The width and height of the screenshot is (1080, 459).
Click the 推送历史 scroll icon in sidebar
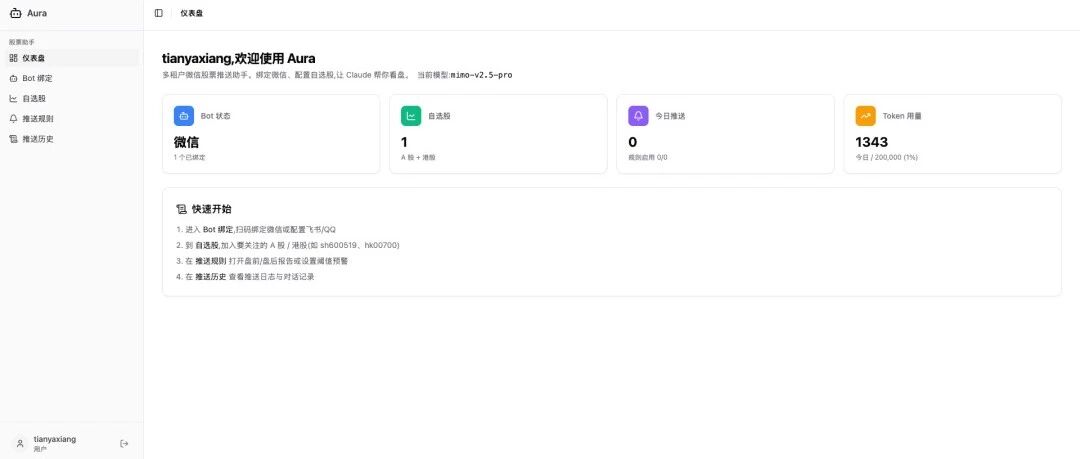pyautogui.click(x=13, y=139)
